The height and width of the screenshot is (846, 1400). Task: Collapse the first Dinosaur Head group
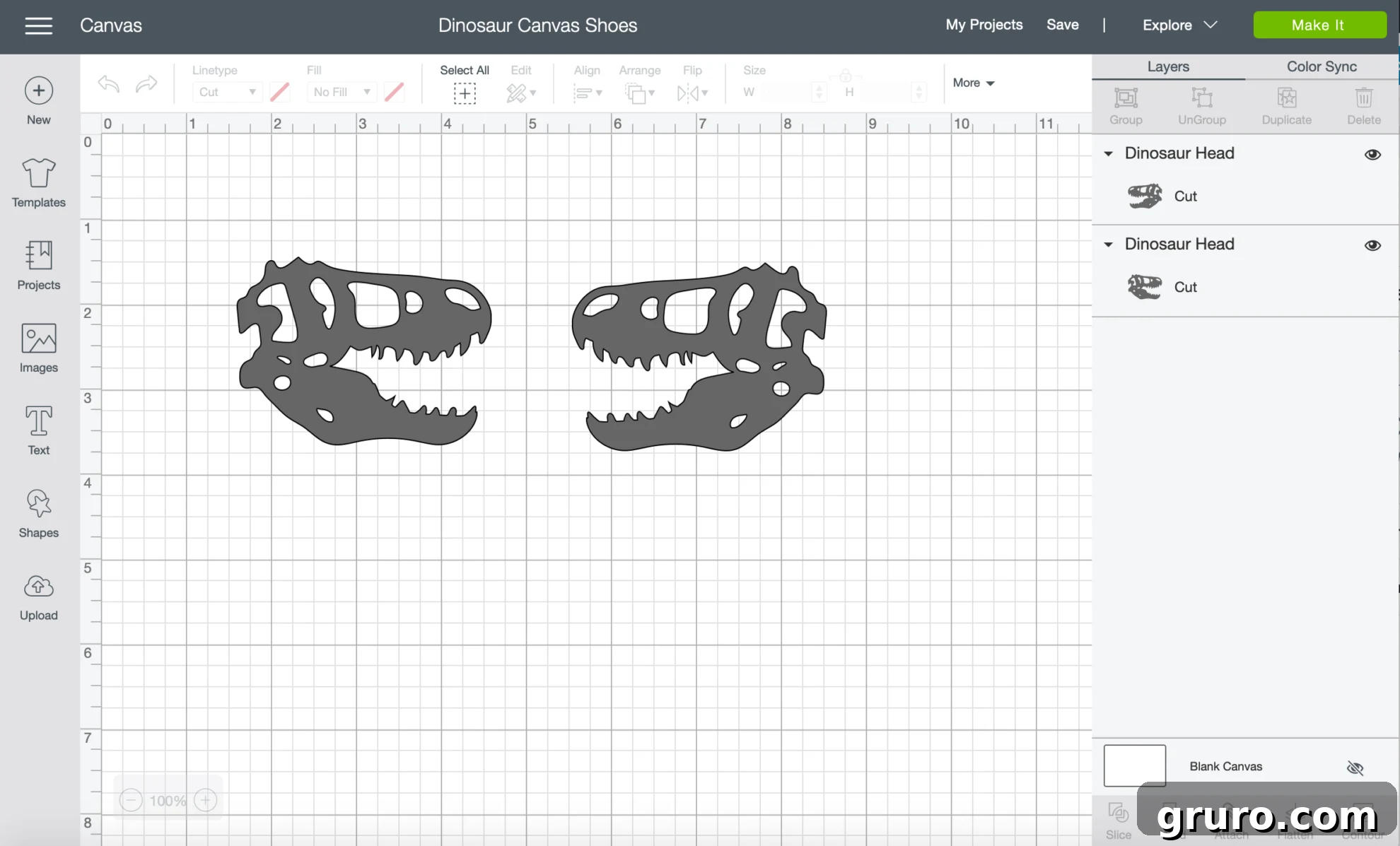1109,153
